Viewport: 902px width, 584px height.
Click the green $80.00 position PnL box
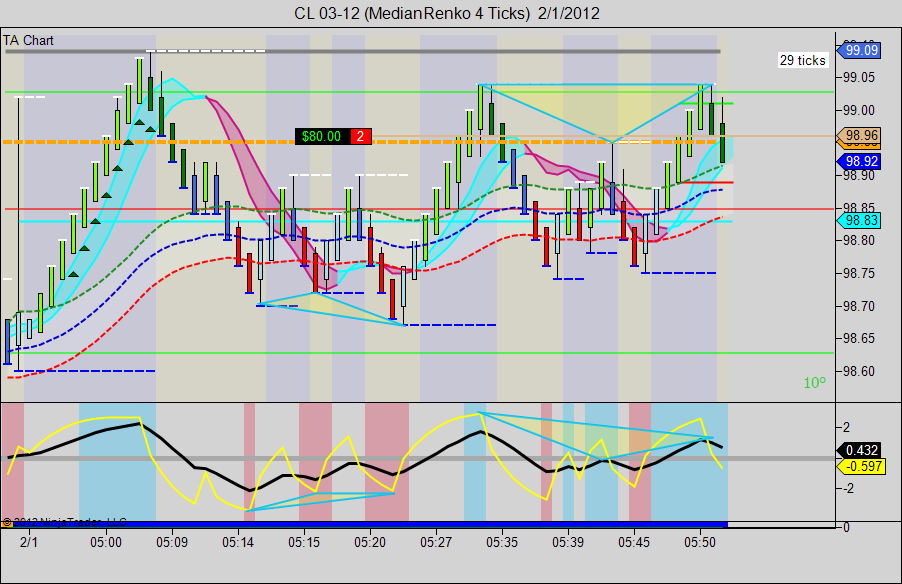(322, 136)
